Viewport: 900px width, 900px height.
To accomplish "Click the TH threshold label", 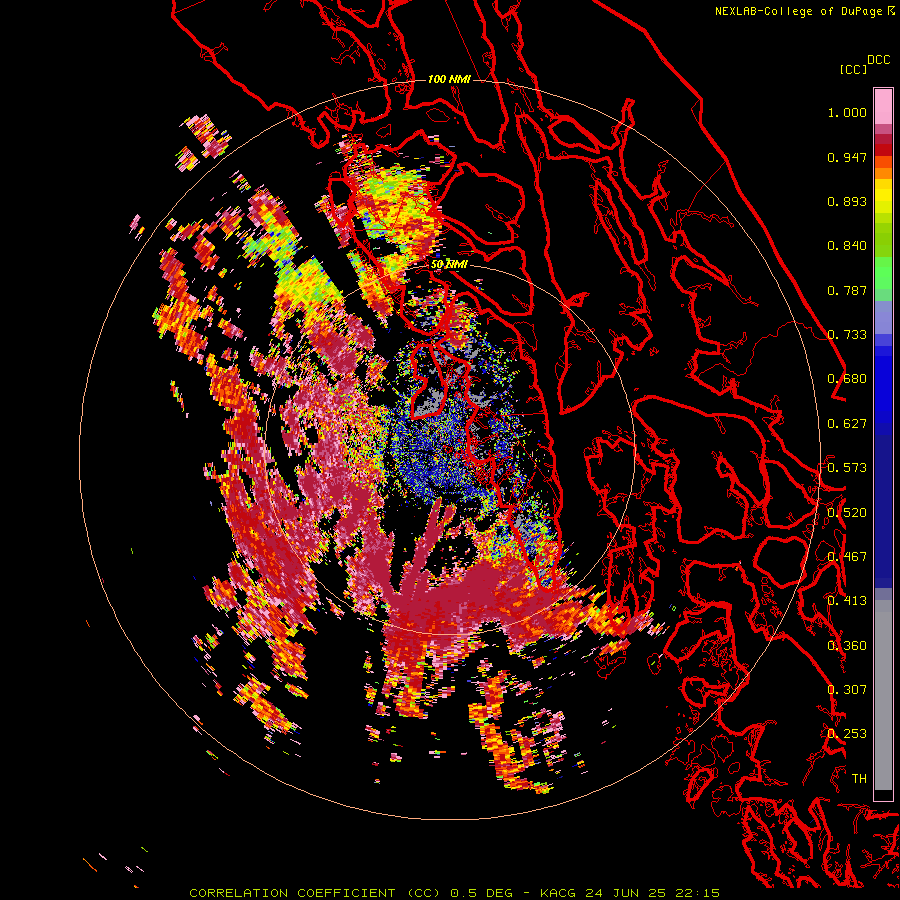I will coord(859,779).
